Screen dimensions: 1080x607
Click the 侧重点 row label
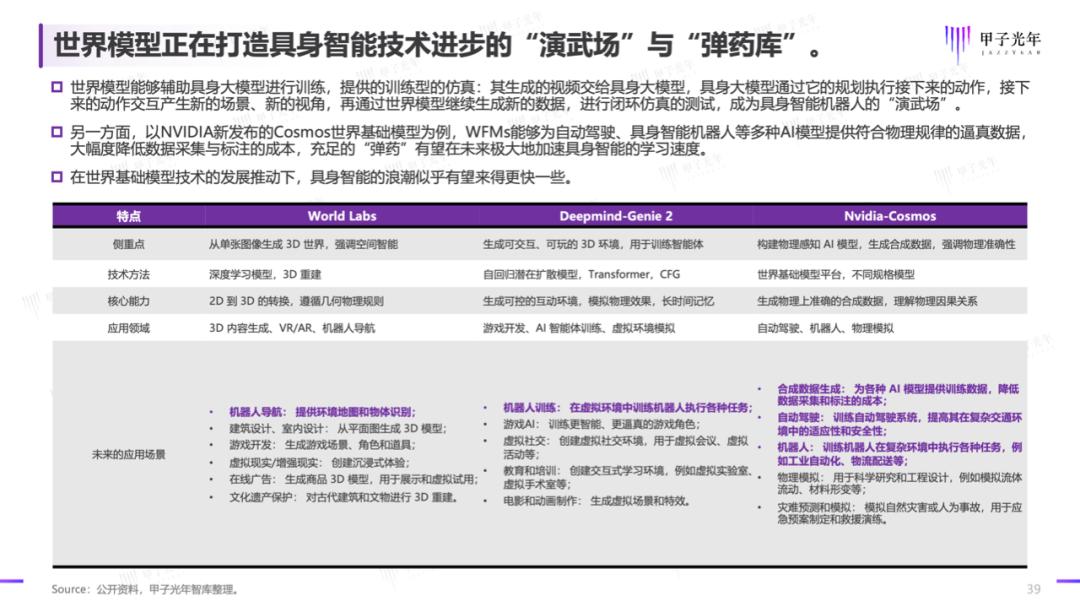click(x=128, y=244)
